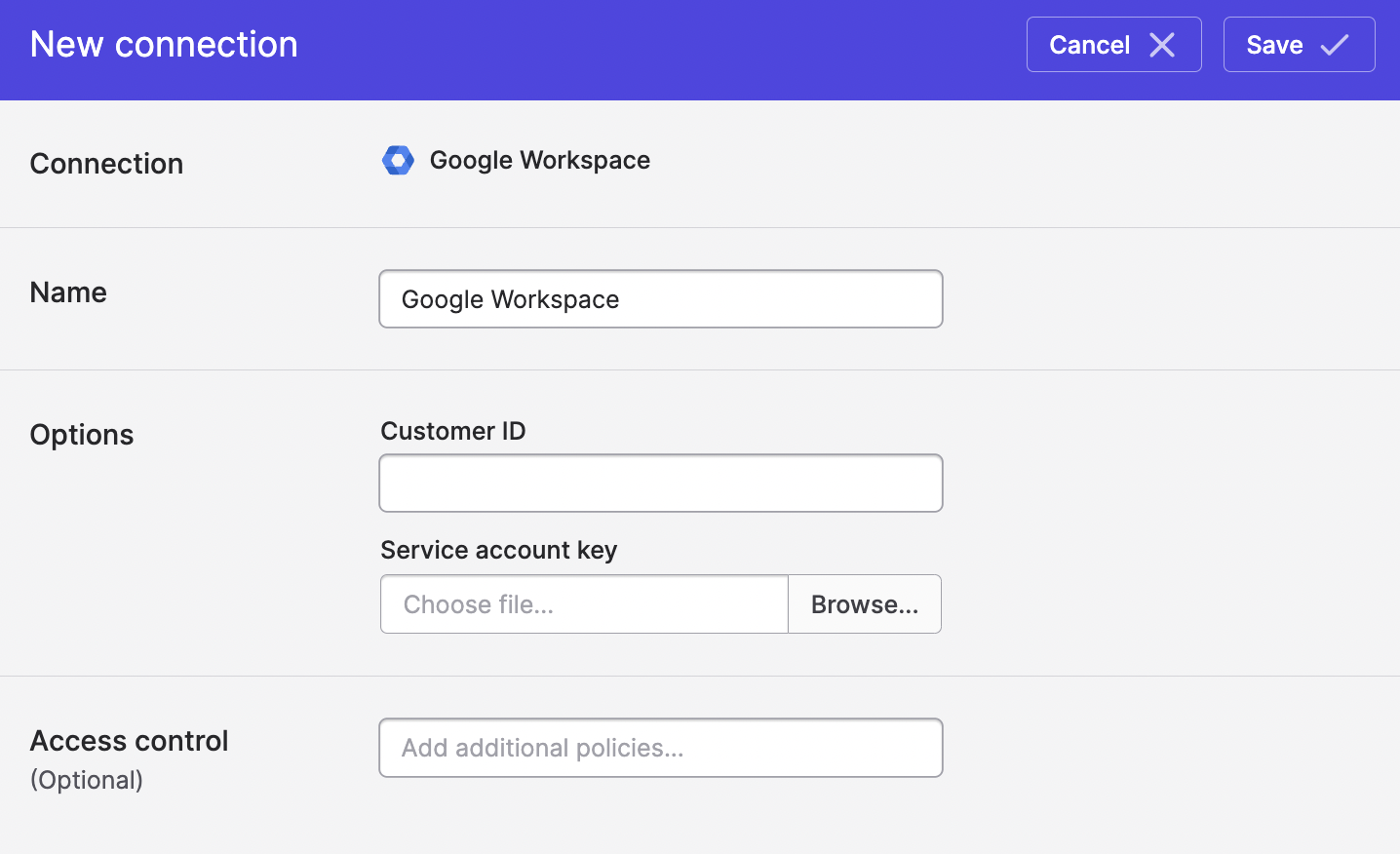Click the Google Workspace connection label
The height and width of the screenshot is (854, 1400).
(x=540, y=160)
